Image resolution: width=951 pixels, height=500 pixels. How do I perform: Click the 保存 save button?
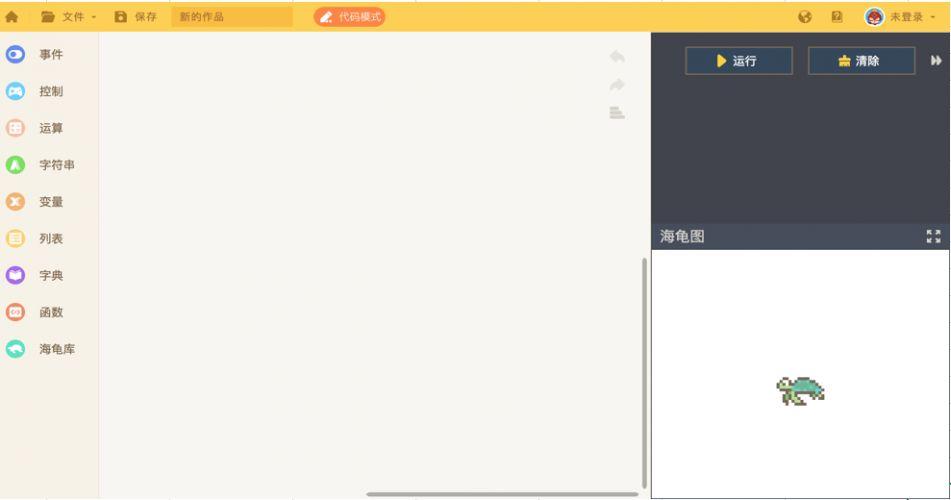pos(136,17)
